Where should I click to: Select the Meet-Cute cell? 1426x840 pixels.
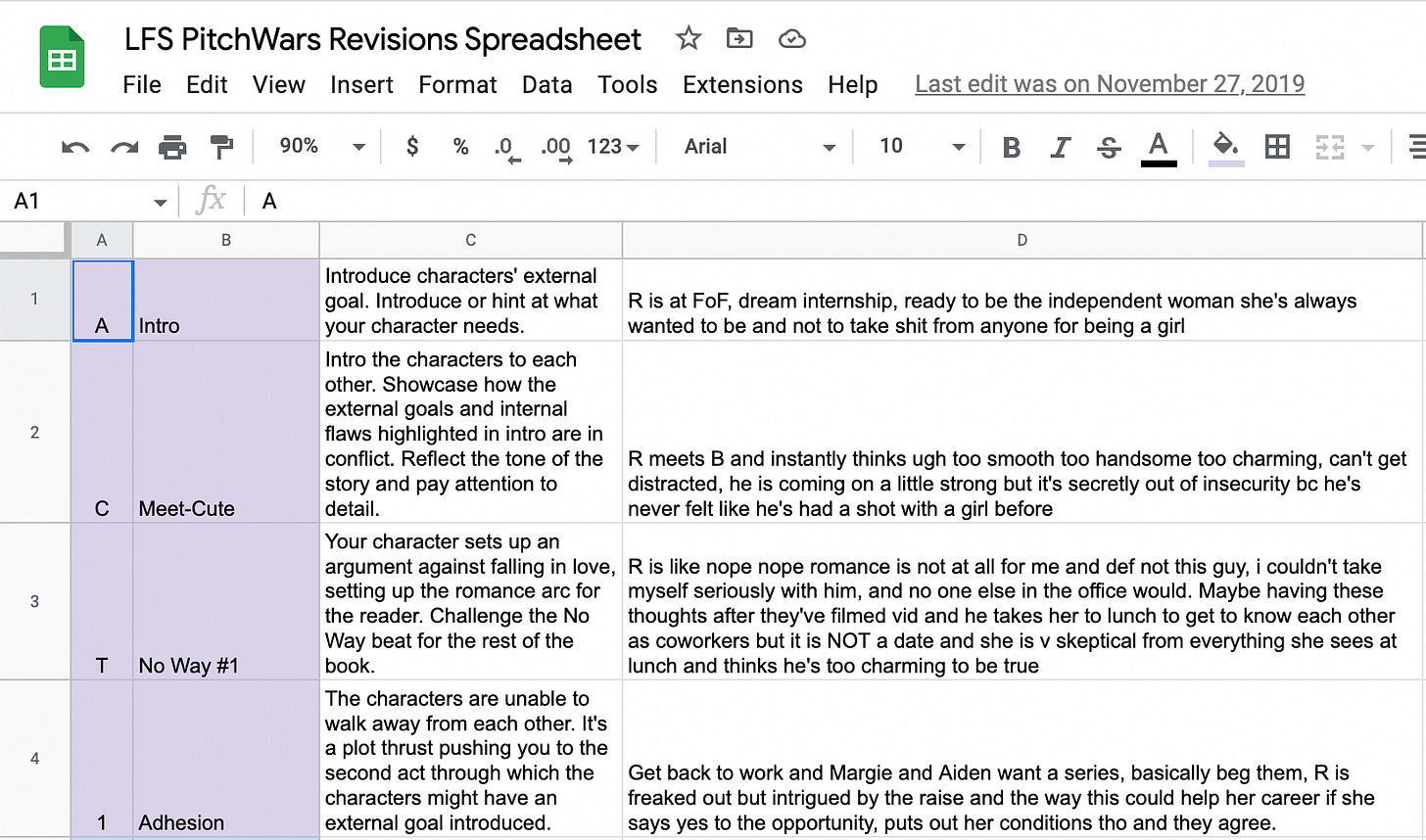[x=226, y=432]
